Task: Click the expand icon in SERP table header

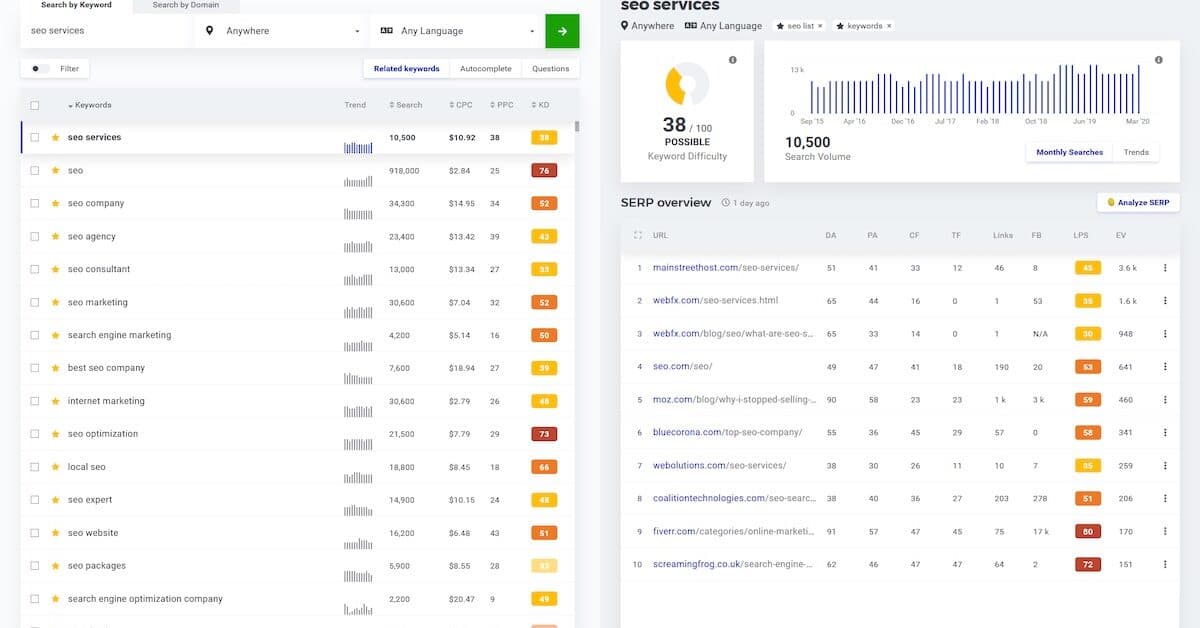Action: tap(638, 236)
